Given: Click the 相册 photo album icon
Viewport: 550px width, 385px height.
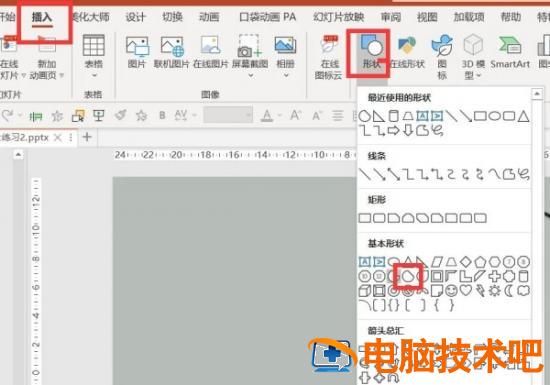Looking at the screenshot, I should [x=286, y=46].
